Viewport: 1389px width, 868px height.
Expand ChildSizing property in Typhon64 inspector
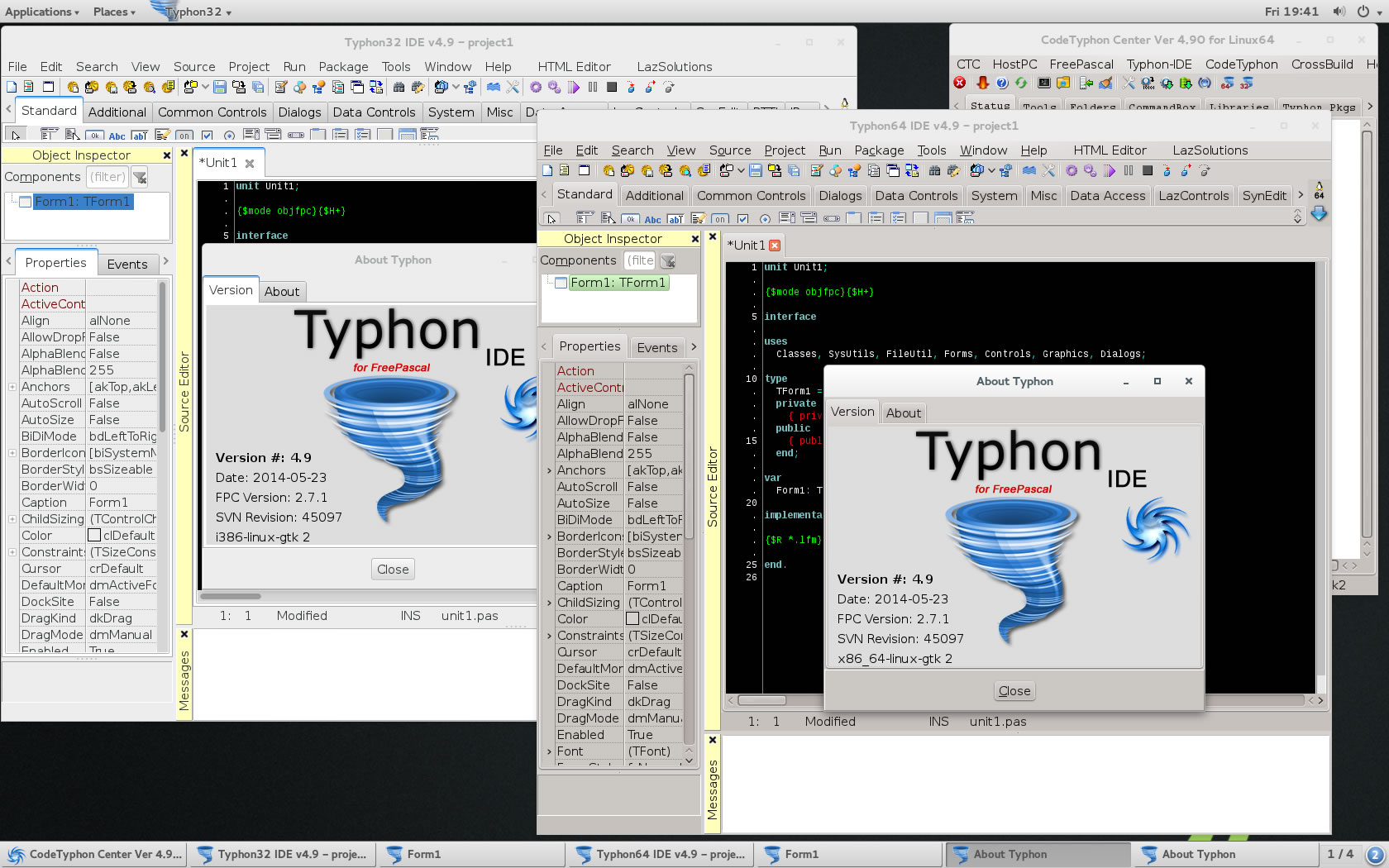pos(549,603)
